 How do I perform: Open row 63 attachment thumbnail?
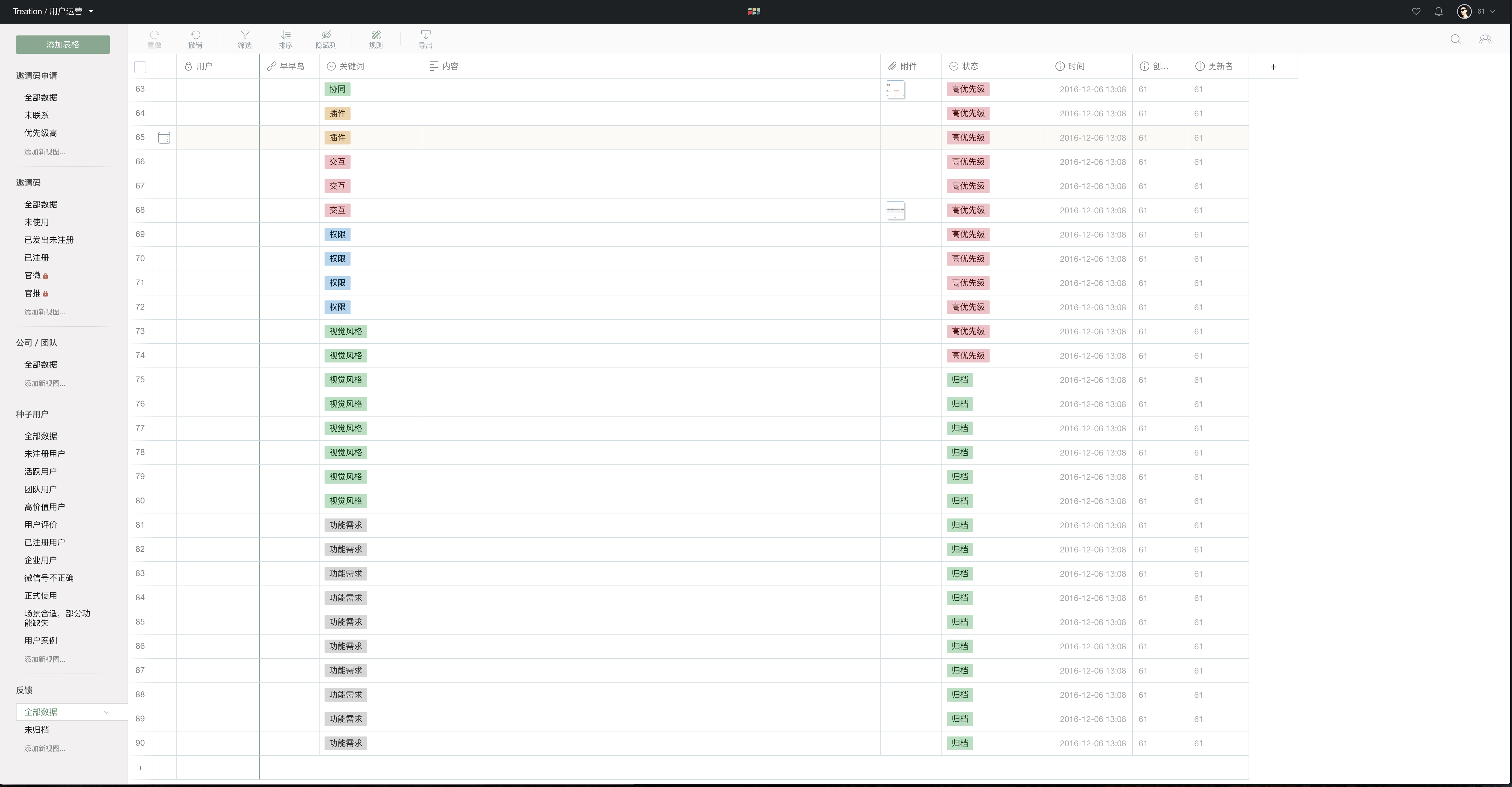click(895, 90)
